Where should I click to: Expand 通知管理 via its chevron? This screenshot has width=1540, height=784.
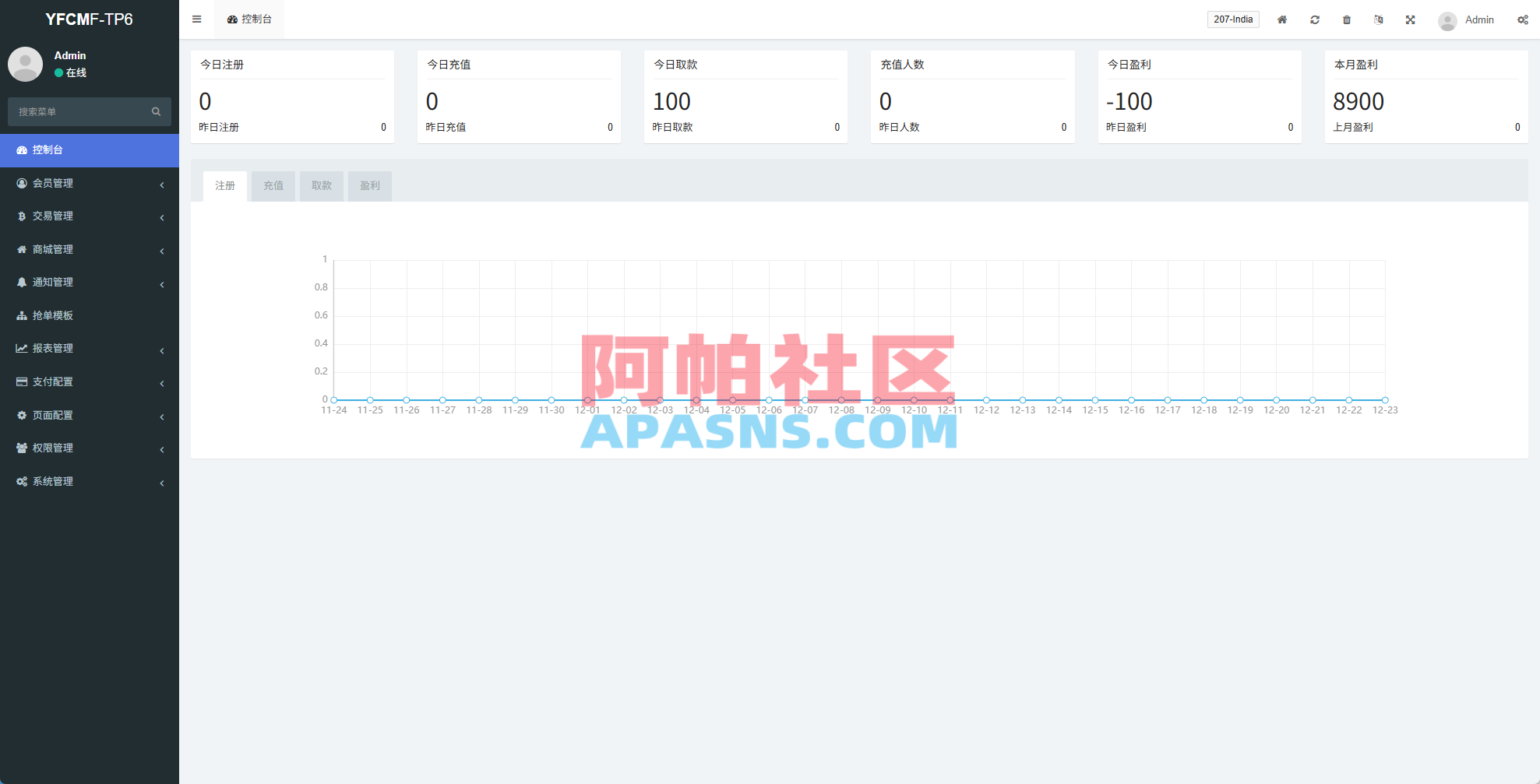point(162,284)
